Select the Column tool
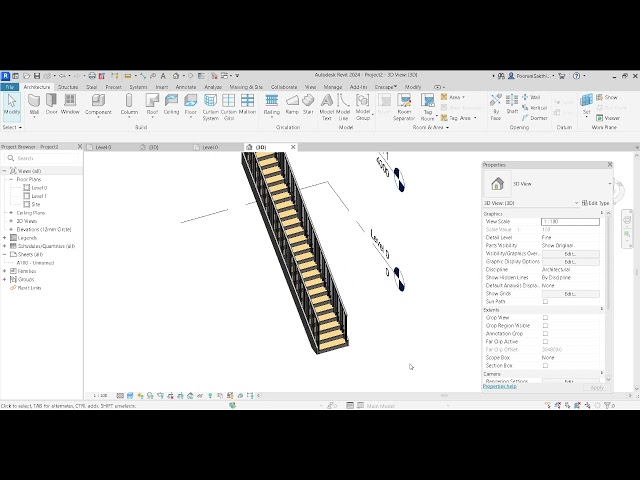 [x=129, y=104]
